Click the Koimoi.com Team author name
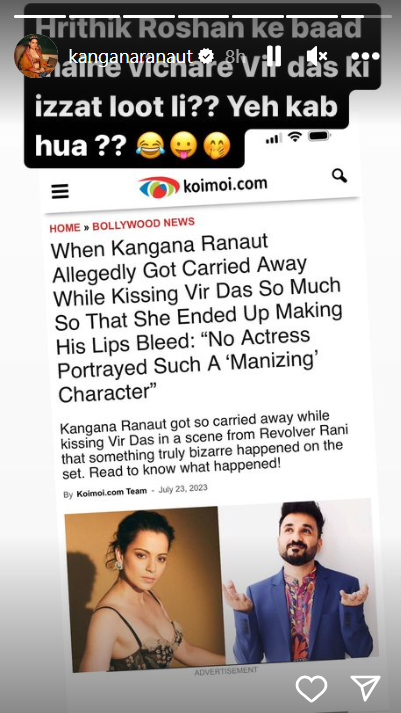This screenshot has height=713, width=401. tap(111, 492)
